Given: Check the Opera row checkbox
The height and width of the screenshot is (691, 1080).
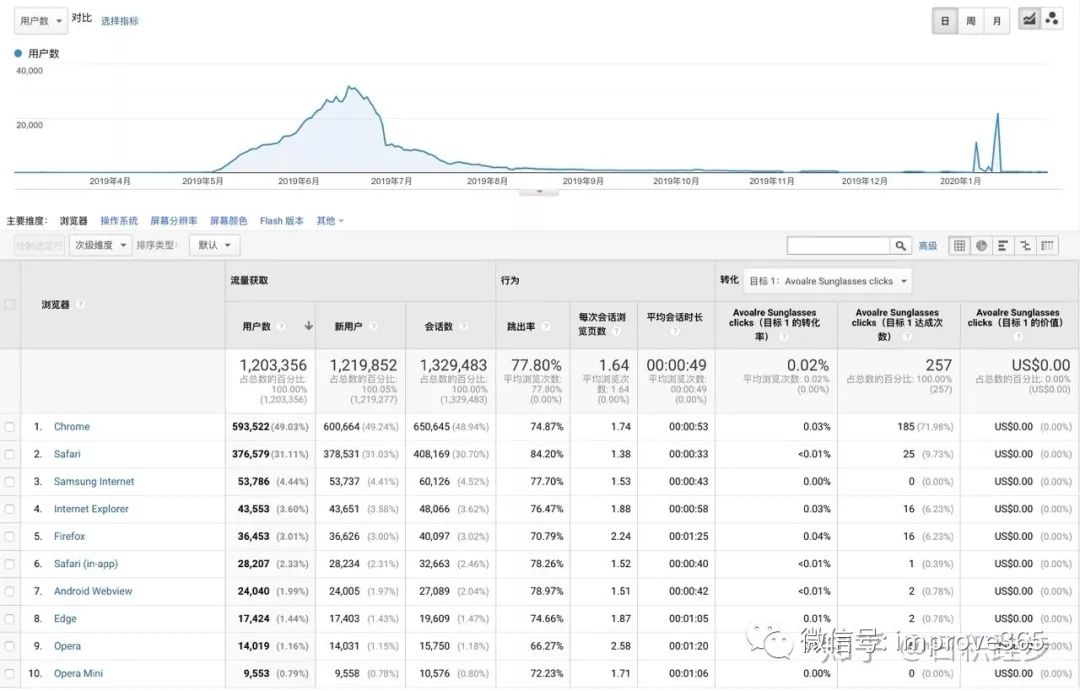Looking at the screenshot, I should click(10, 646).
